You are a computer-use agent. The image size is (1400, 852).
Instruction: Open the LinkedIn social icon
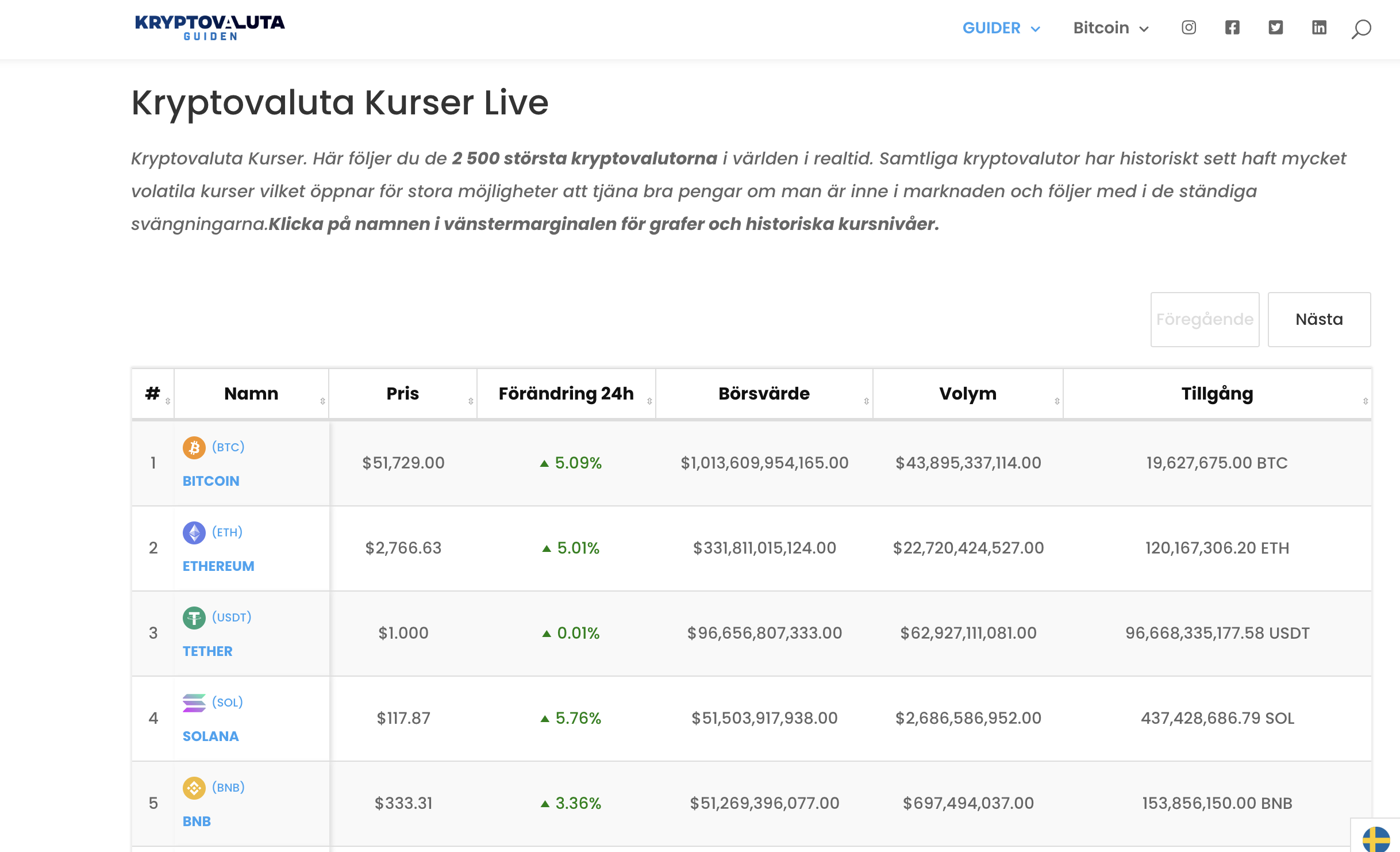(x=1319, y=28)
